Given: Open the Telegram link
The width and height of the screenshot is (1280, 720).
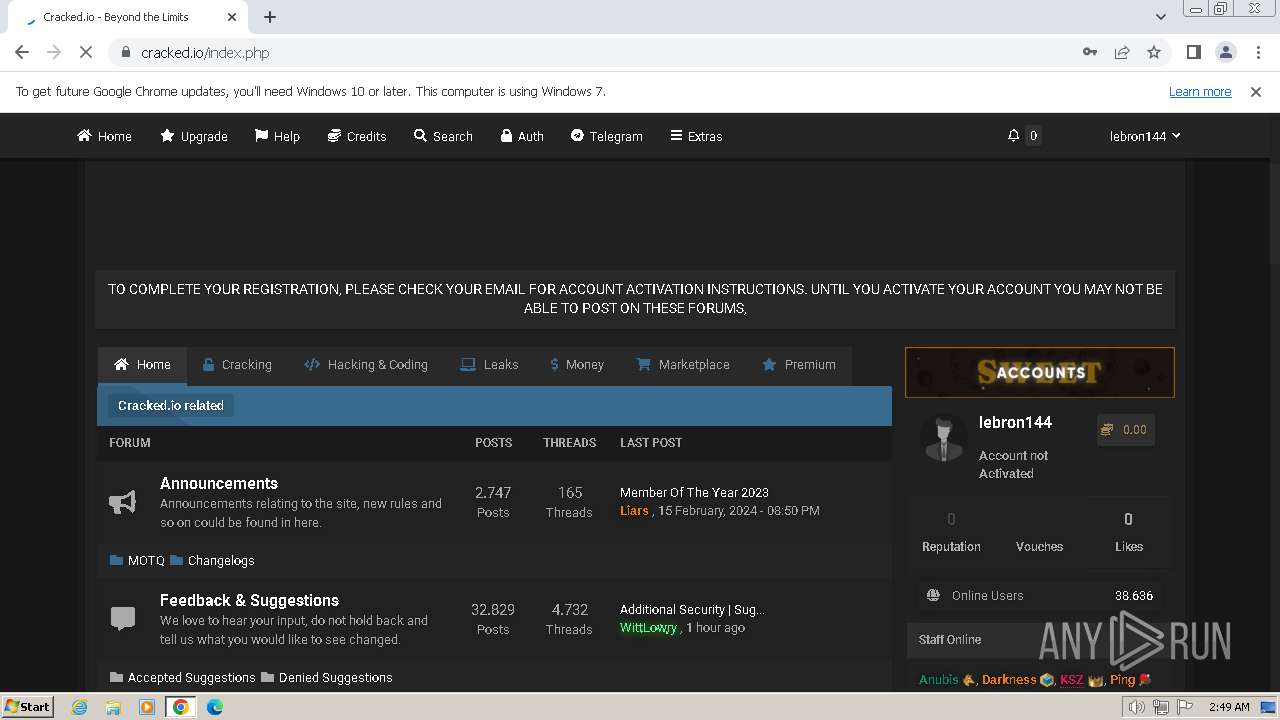Looking at the screenshot, I should click(x=607, y=136).
